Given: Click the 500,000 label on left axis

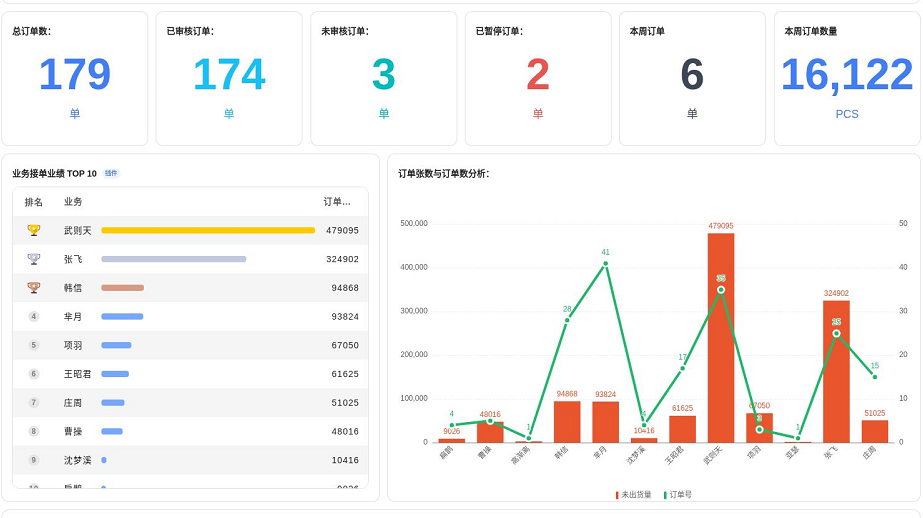Looking at the screenshot, I should (414, 223).
